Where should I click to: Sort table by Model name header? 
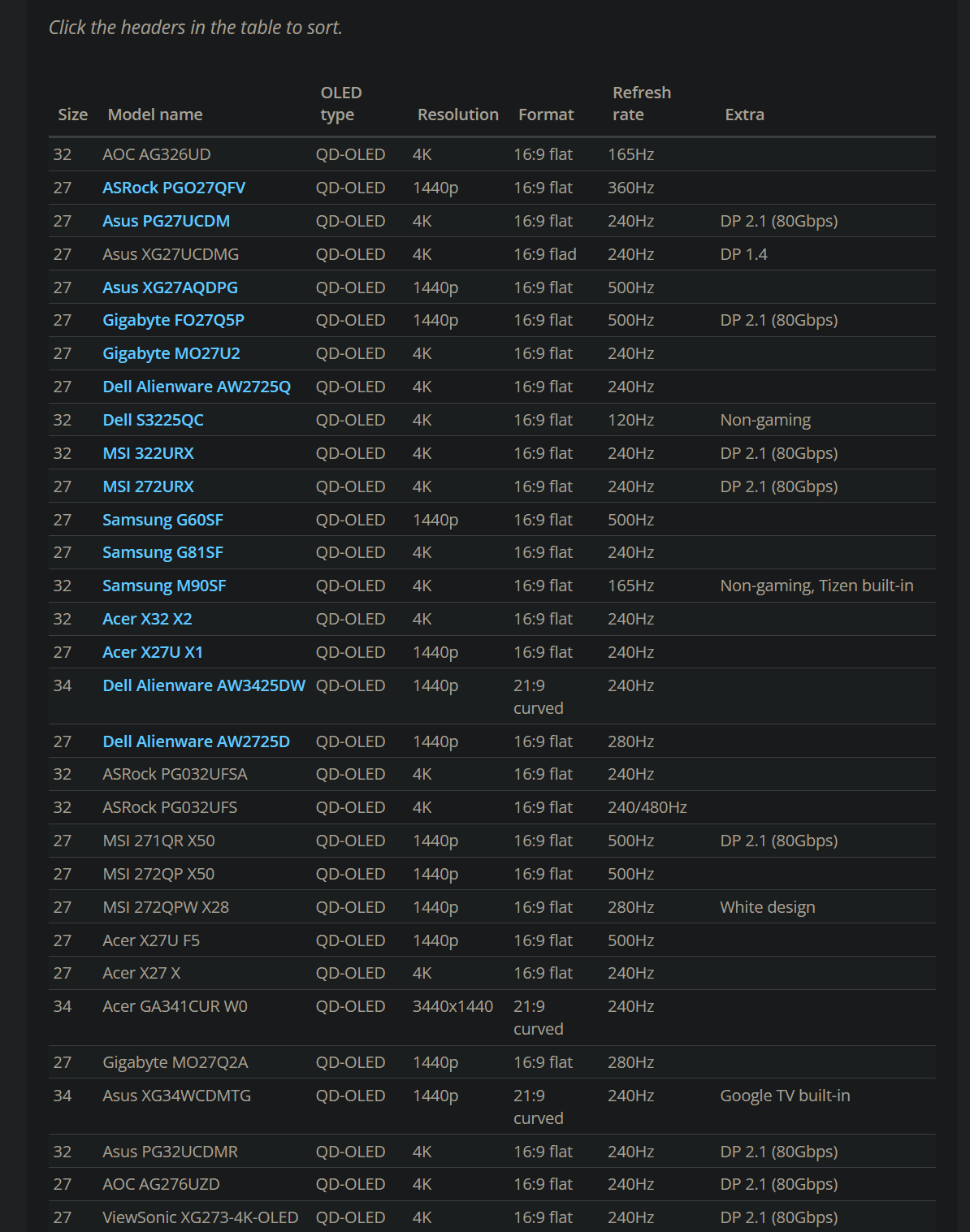[155, 115]
